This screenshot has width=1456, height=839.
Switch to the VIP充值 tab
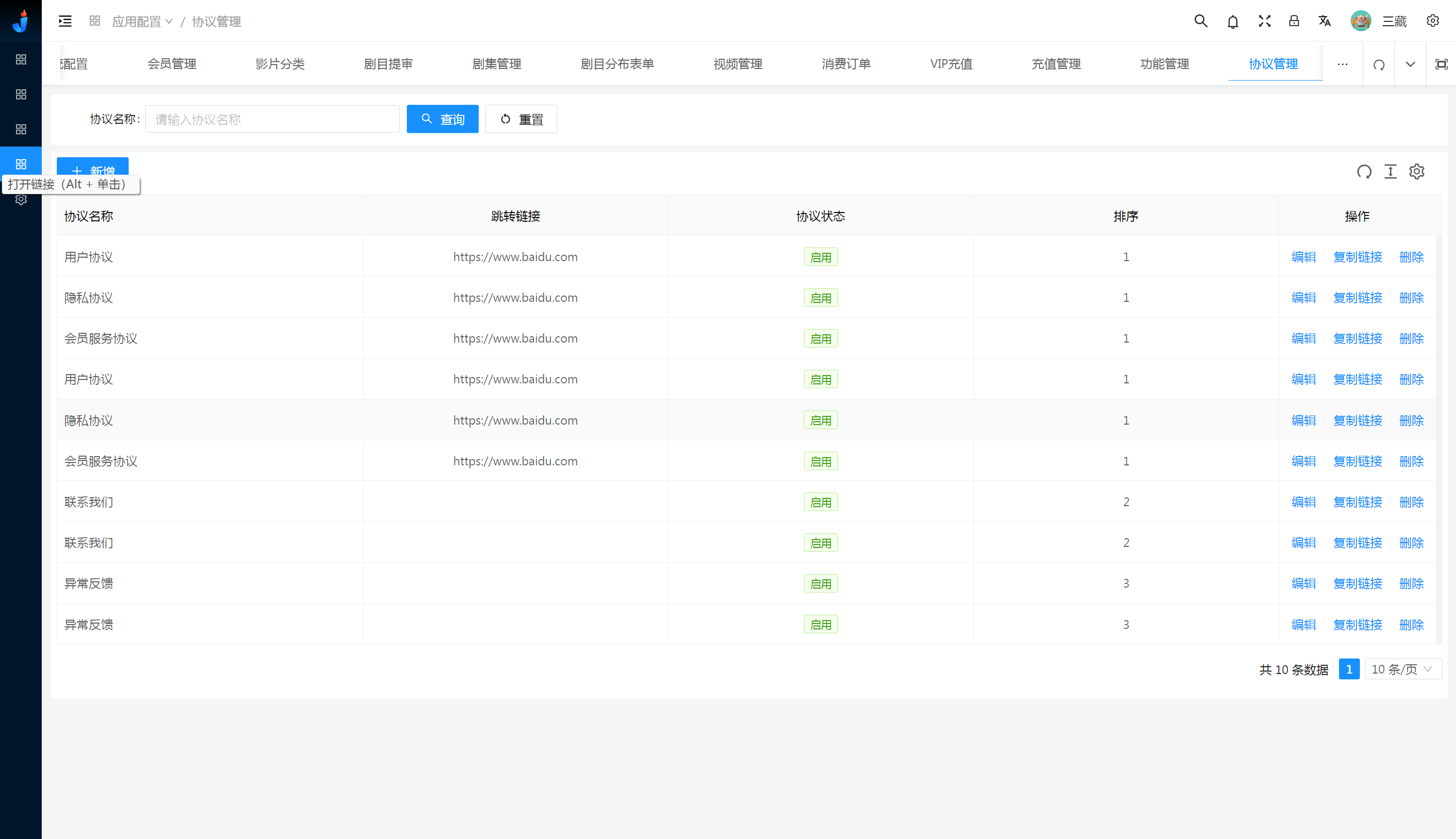click(951, 64)
